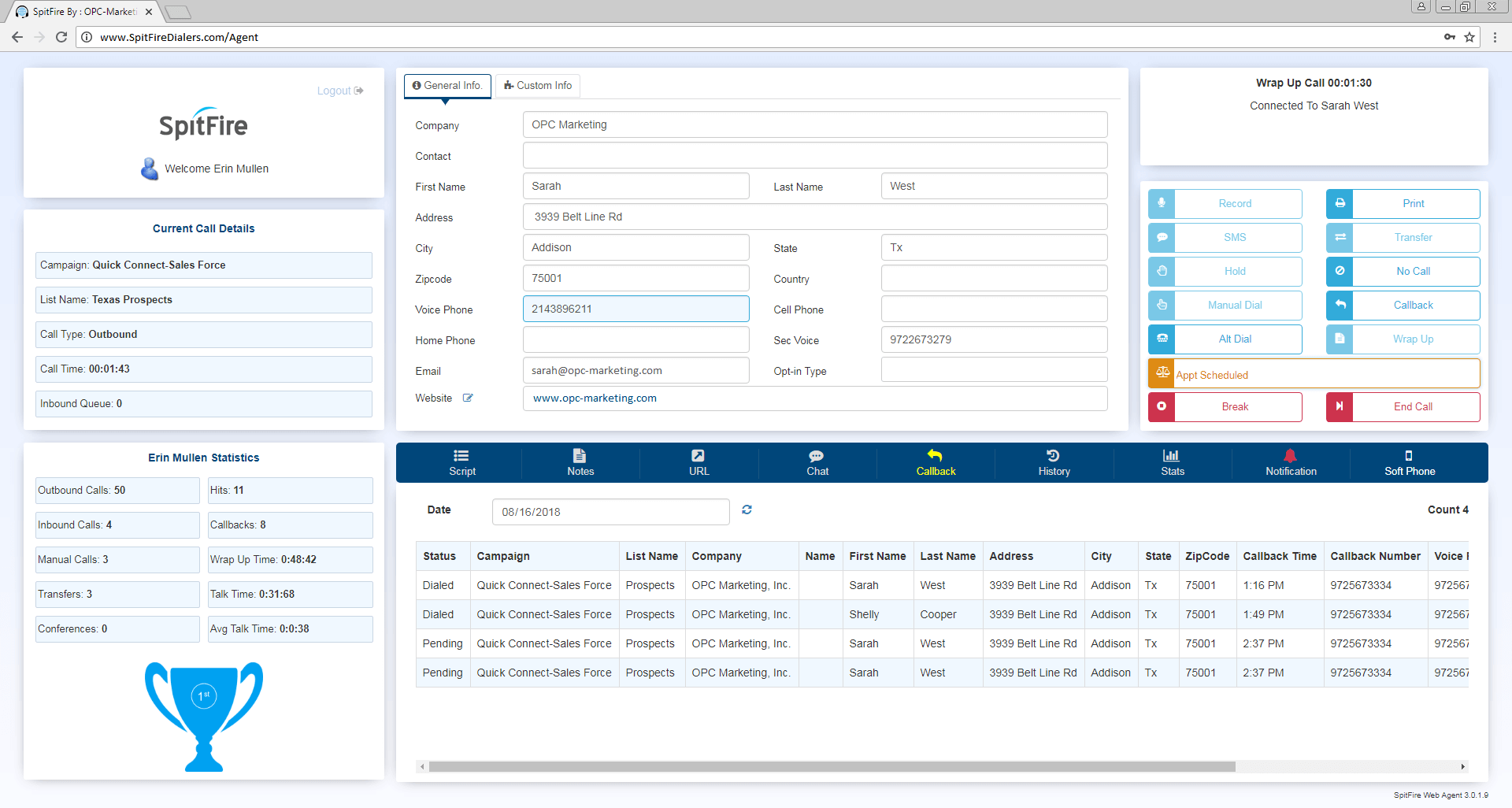This screenshot has width=1512, height=808.
Task: Click the Callback Date field
Action: (611, 512)
